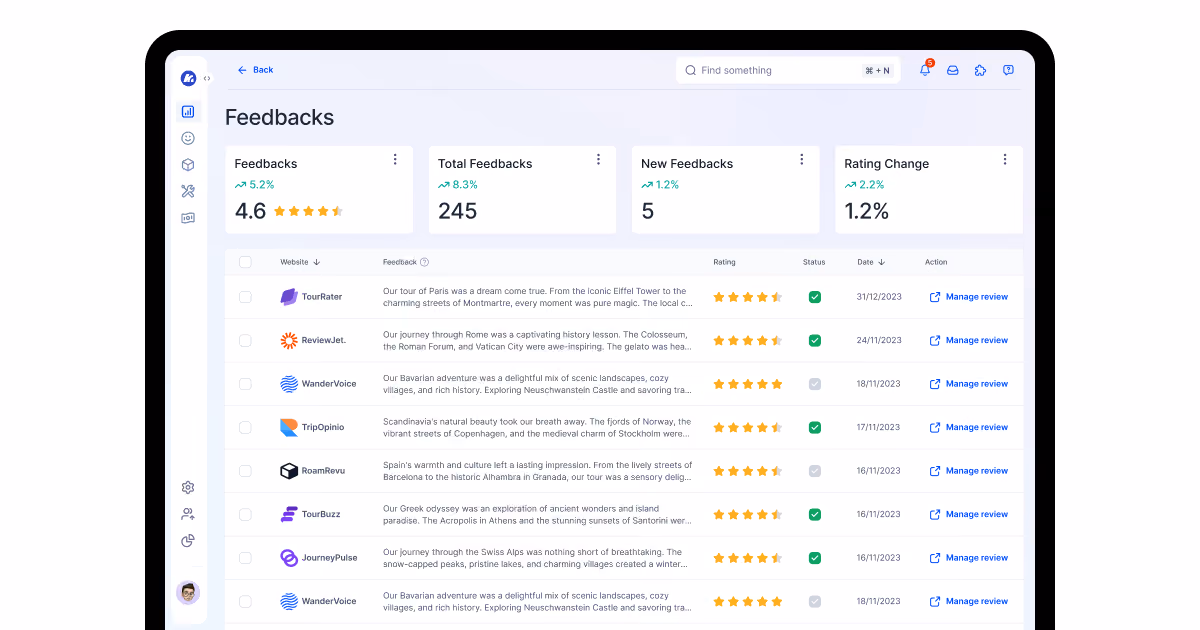The image size is (1200, 630).
Task: Open notifications bell icon
Action: tap(925, 70)
